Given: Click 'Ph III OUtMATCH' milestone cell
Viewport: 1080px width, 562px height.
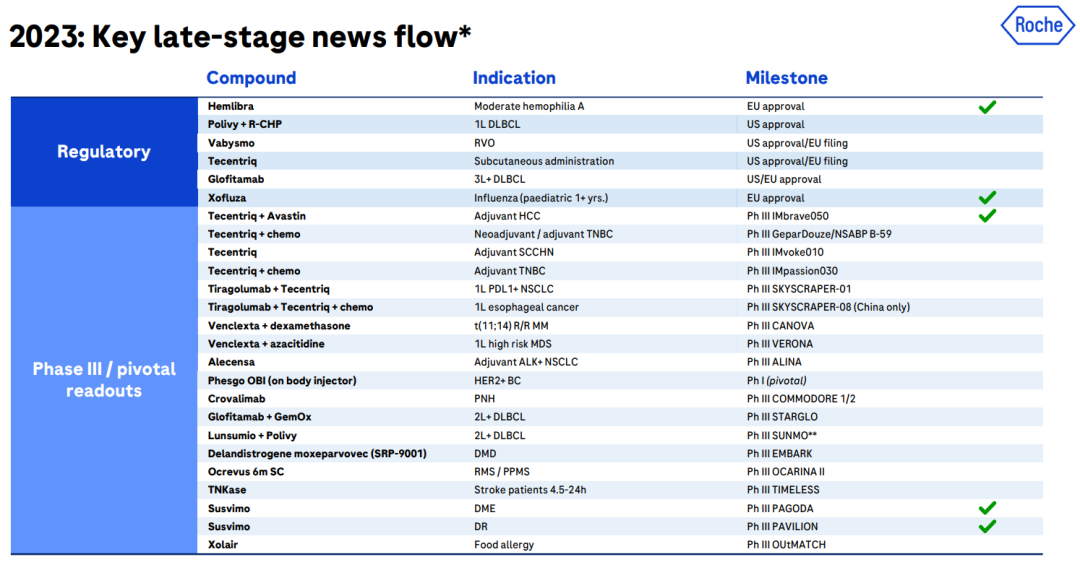Looking at the screenshot, I should click(x=786, y=545).
